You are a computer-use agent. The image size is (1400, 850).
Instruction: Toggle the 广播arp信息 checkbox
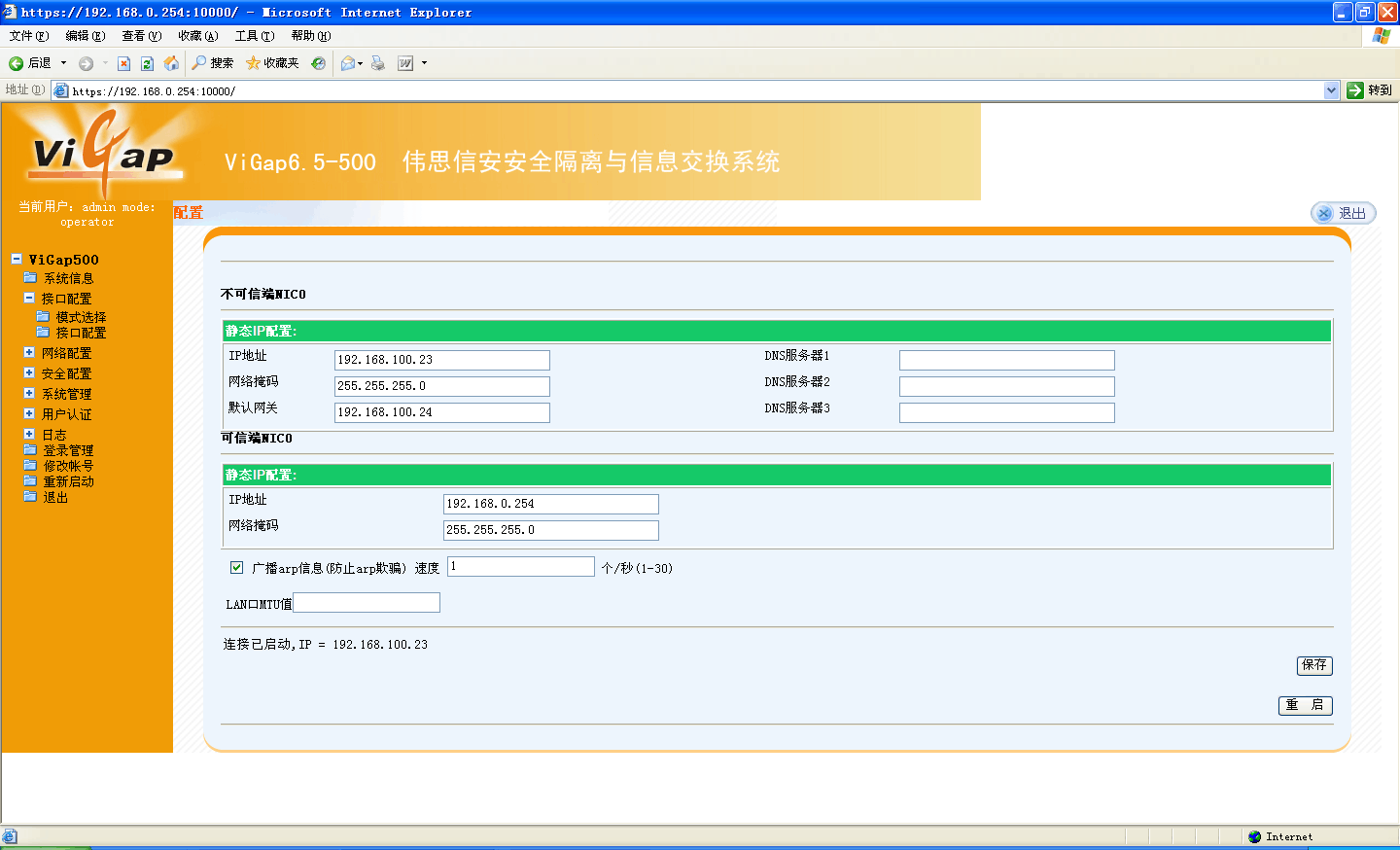pos(236,567)
